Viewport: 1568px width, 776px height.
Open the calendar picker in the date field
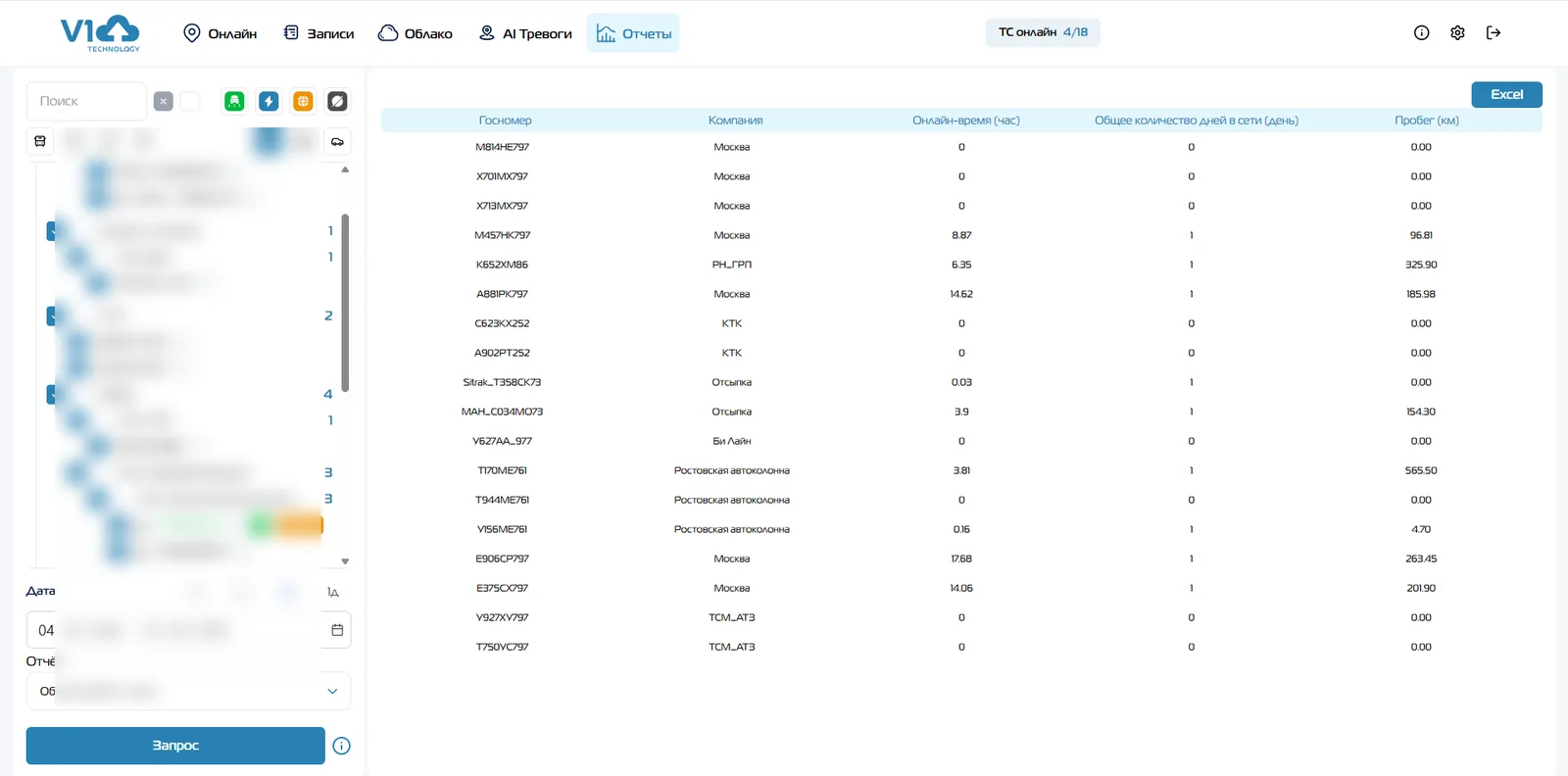coord(337,630)
